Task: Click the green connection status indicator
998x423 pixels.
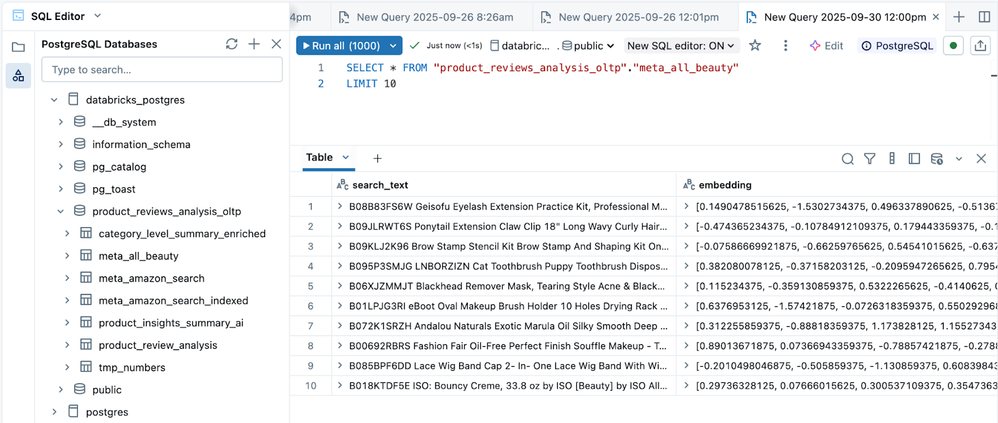Action: (954, 46)
